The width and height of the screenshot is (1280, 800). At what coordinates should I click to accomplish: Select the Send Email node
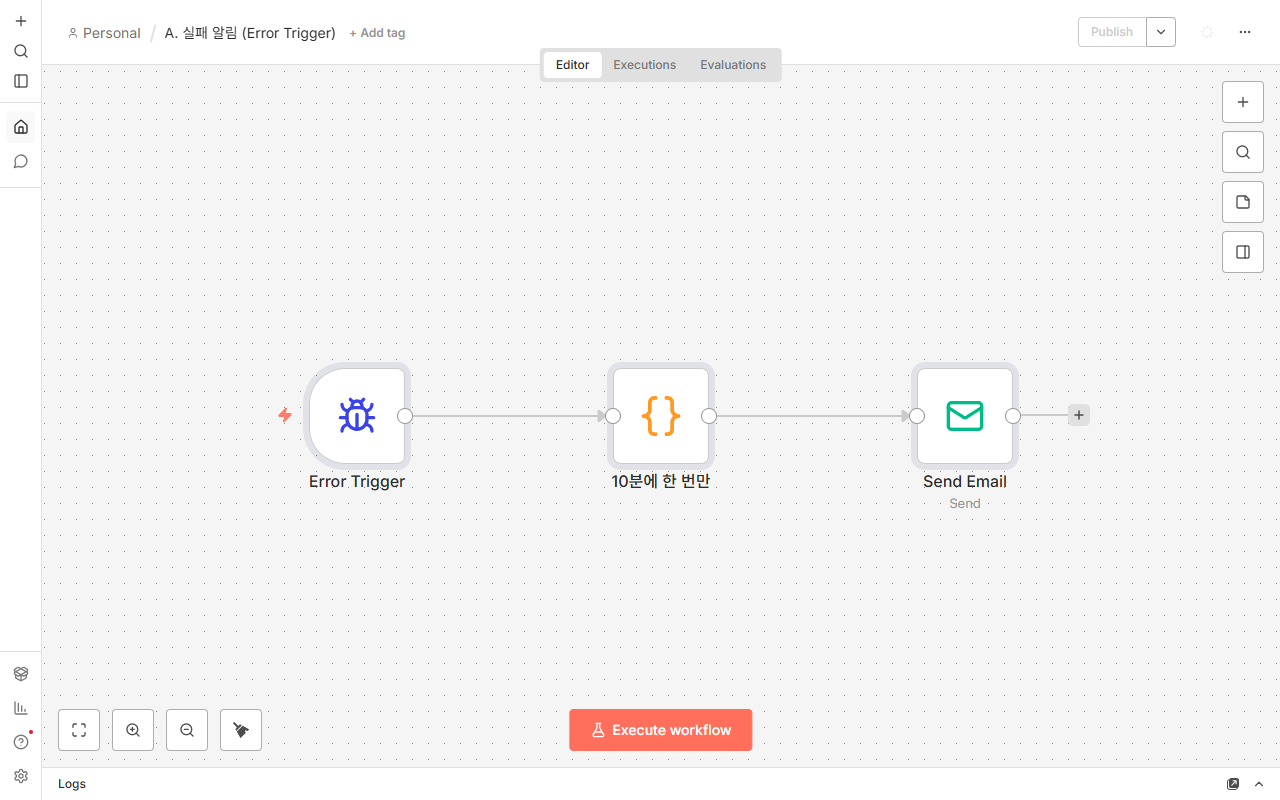[965, 416]
